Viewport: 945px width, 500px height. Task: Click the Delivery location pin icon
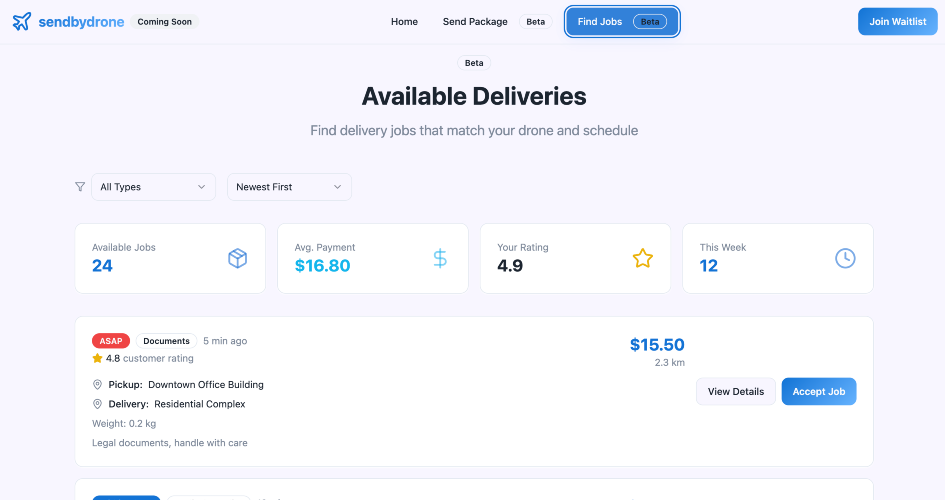pos(98,404)
